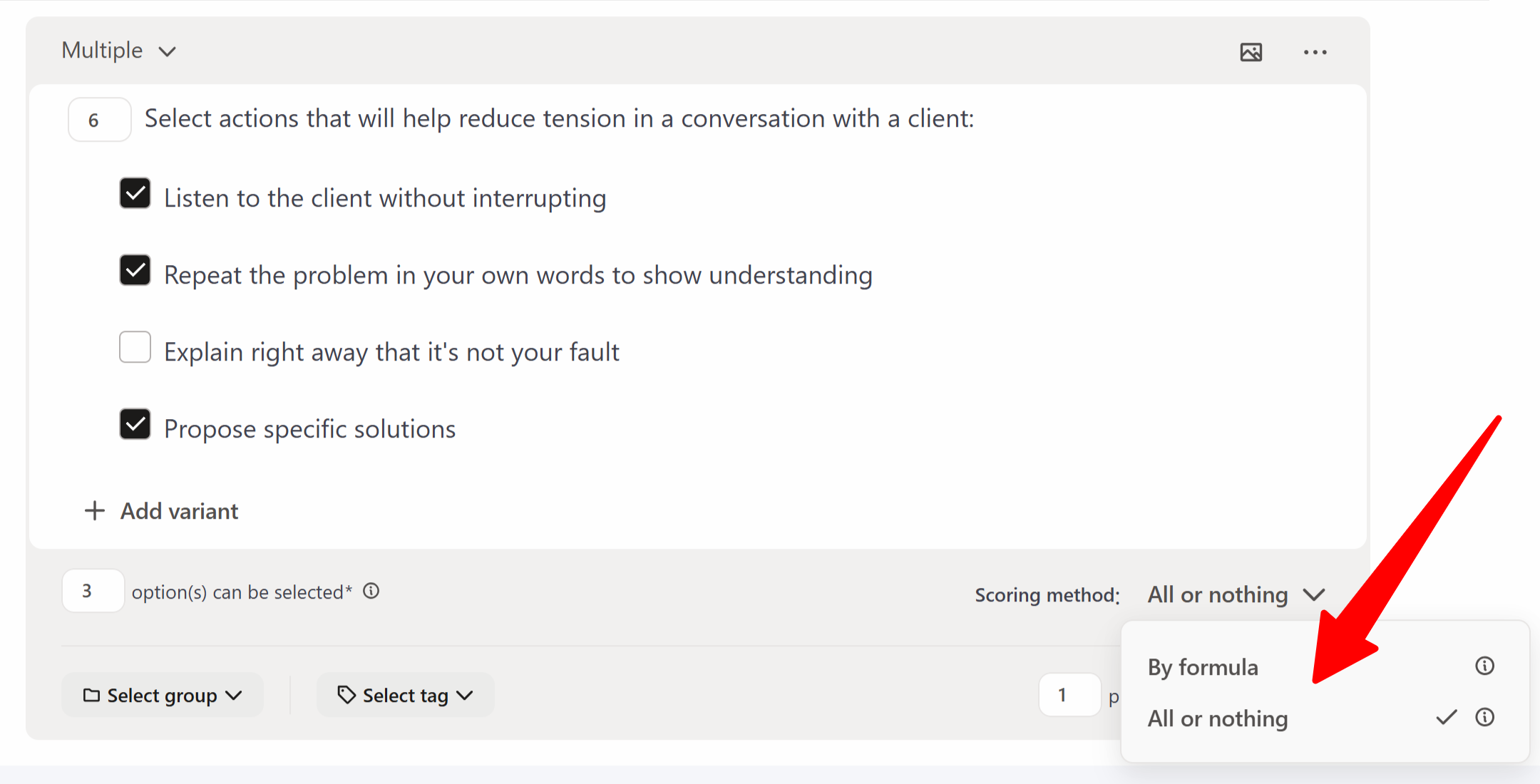Choose By formula scoring method
Image resolution: width=1540 pixels, height=784 pixels.
pos(1203,667)
